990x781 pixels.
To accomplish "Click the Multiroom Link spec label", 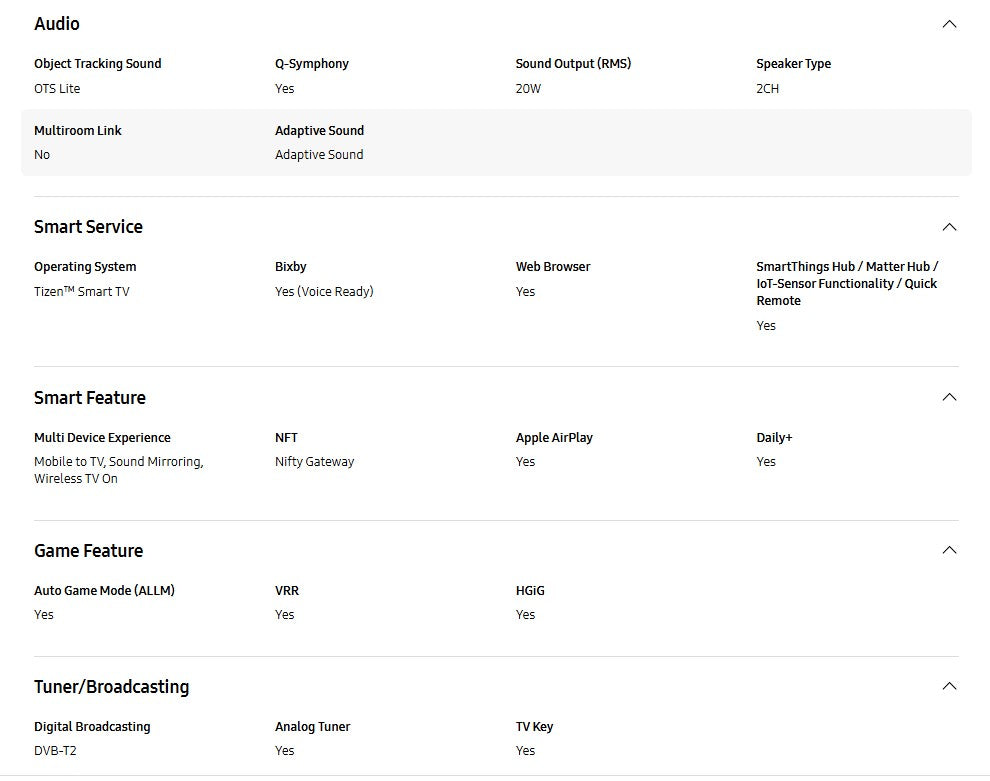I will point(77,131).
